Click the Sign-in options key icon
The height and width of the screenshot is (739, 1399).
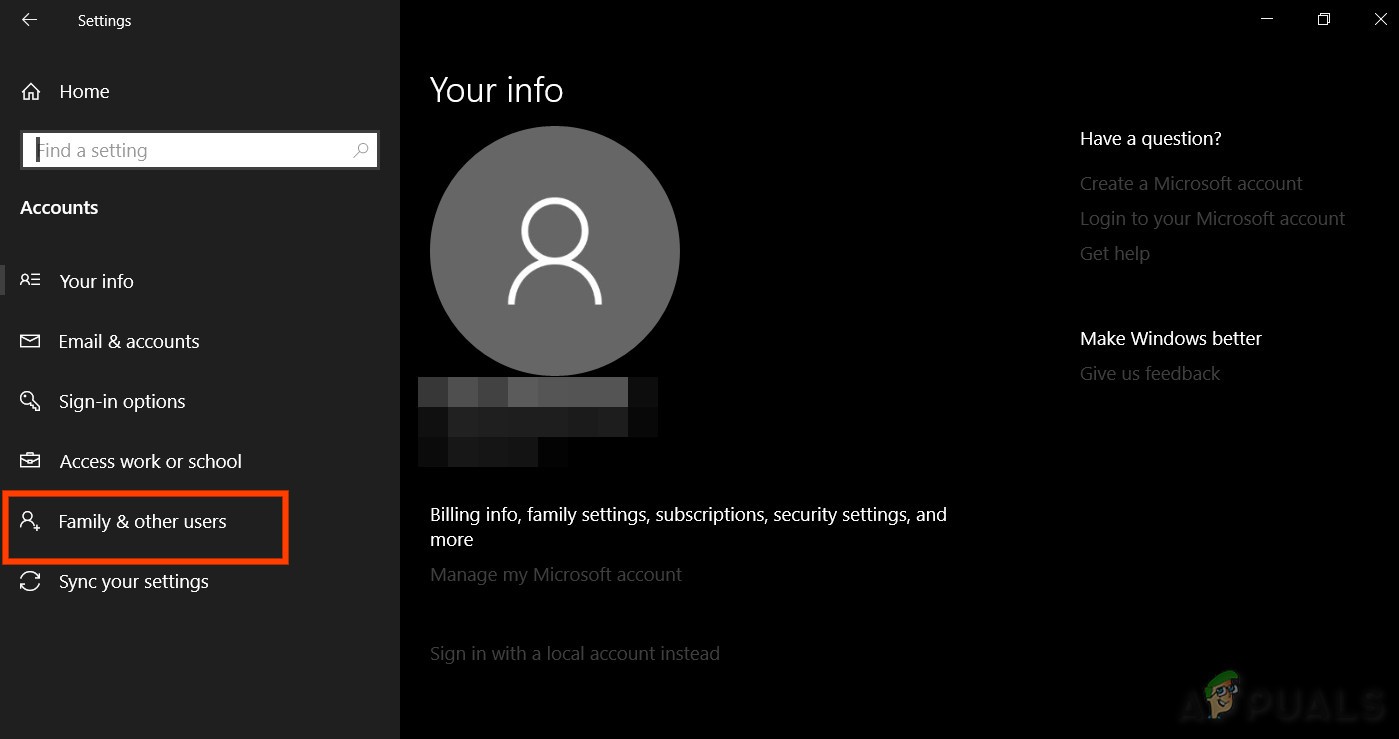click(x=30, y=401)
